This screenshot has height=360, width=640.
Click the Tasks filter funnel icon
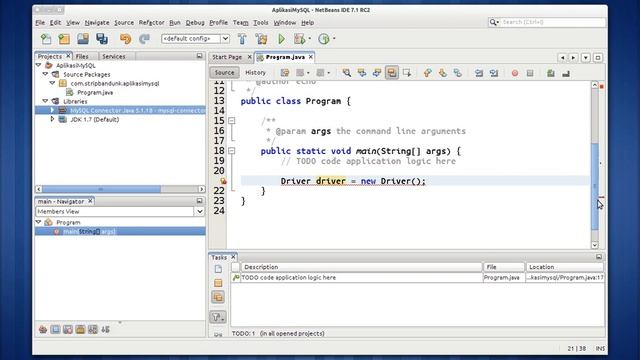pyautogui.click(x=218, y=317)
